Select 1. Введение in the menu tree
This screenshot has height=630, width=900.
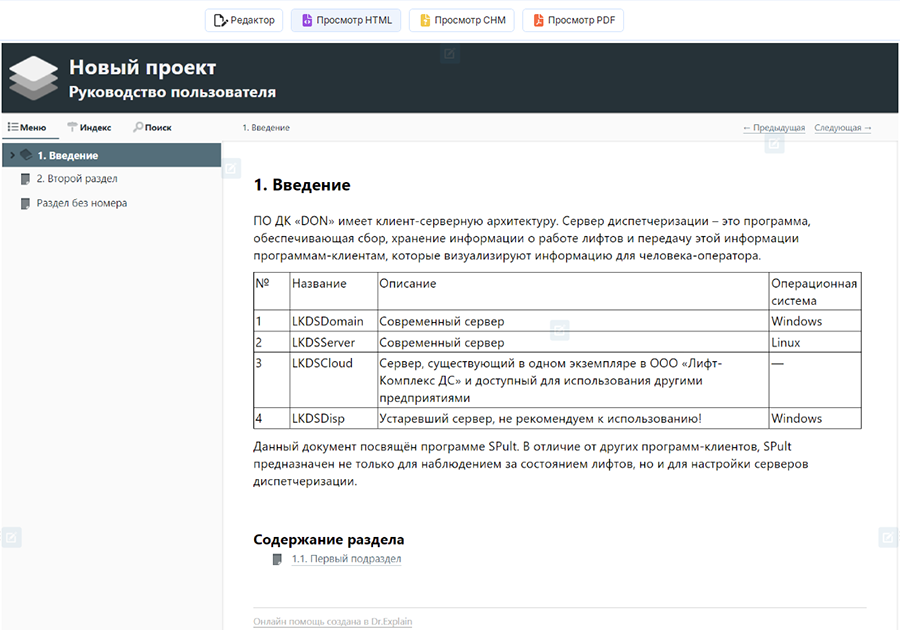click(x=112, y=155)
